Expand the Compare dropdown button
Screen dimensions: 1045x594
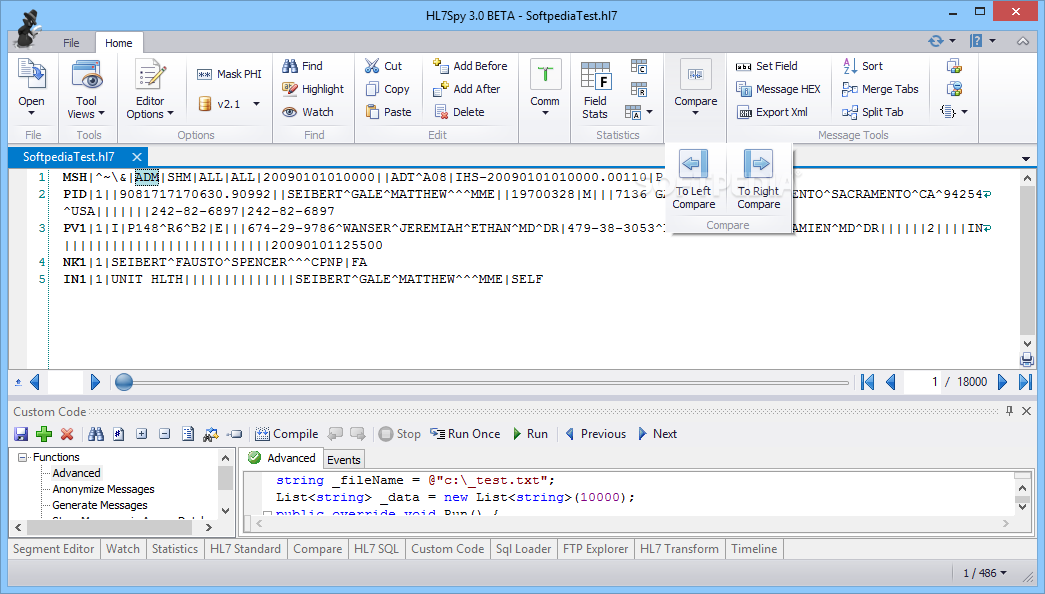[695, 113]
